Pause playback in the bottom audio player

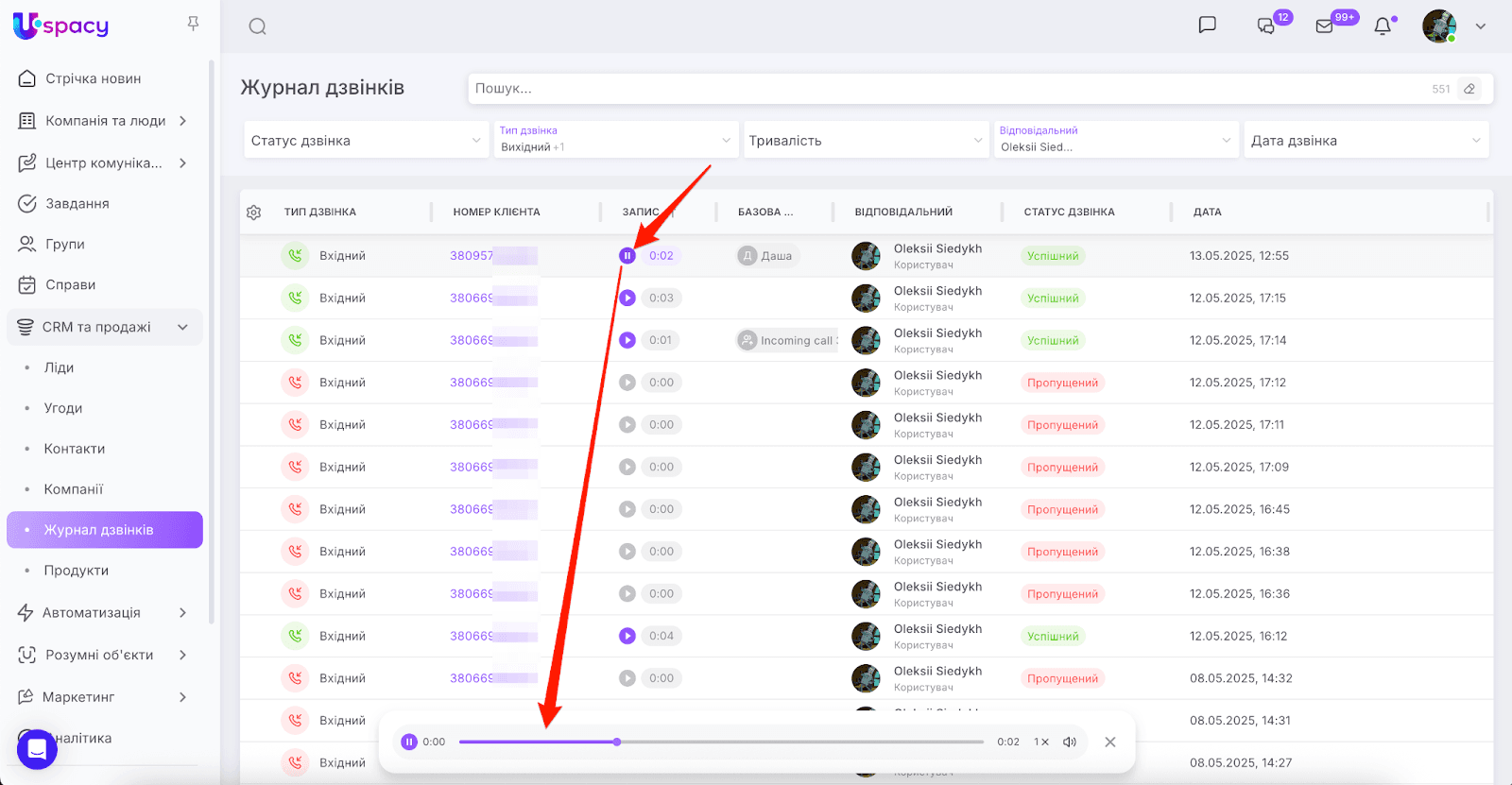[409, 742]
